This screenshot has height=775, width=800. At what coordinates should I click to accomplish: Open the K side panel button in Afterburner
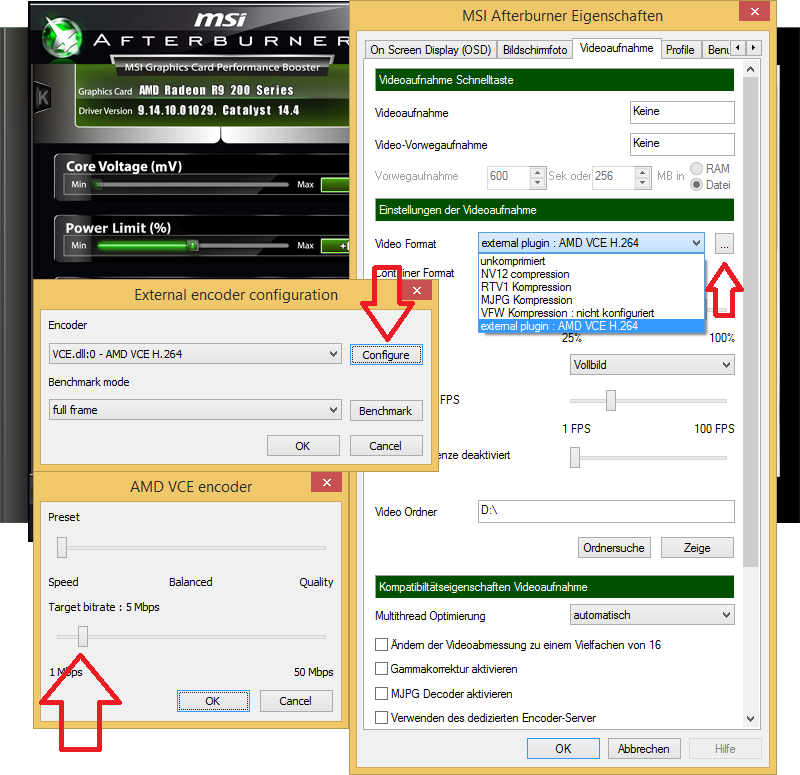tap(43, 97)
